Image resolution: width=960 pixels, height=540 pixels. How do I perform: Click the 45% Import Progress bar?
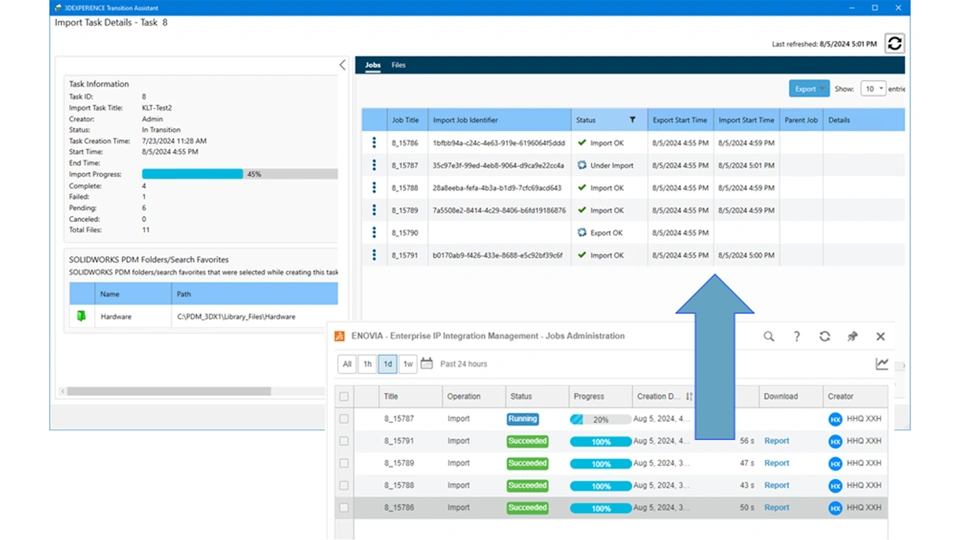(239, 174)
